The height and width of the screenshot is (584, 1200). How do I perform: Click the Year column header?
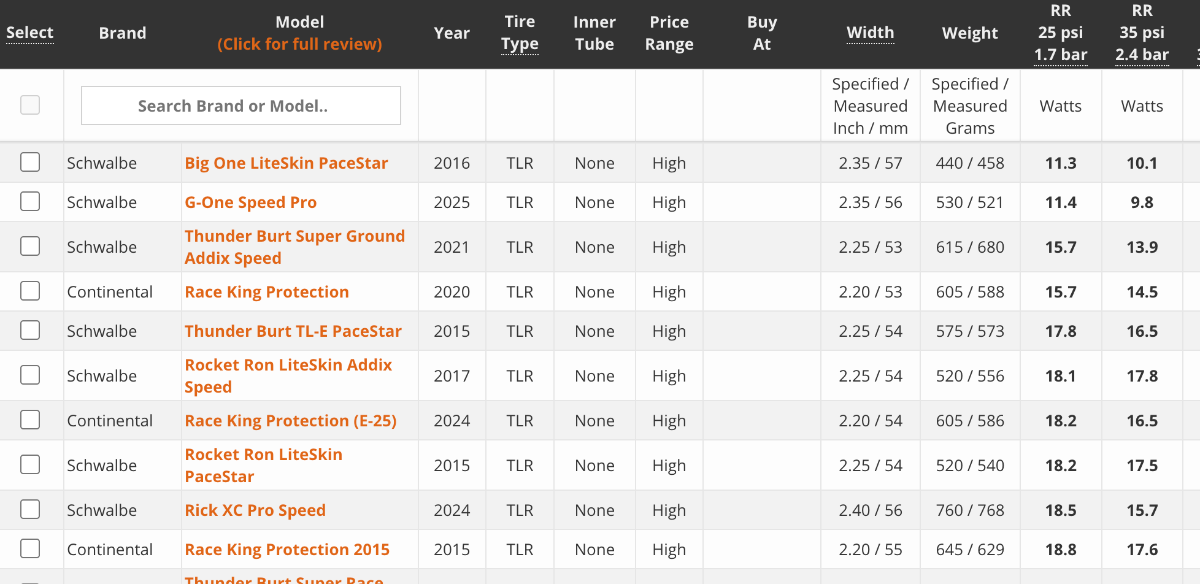(x=452, y=33)
